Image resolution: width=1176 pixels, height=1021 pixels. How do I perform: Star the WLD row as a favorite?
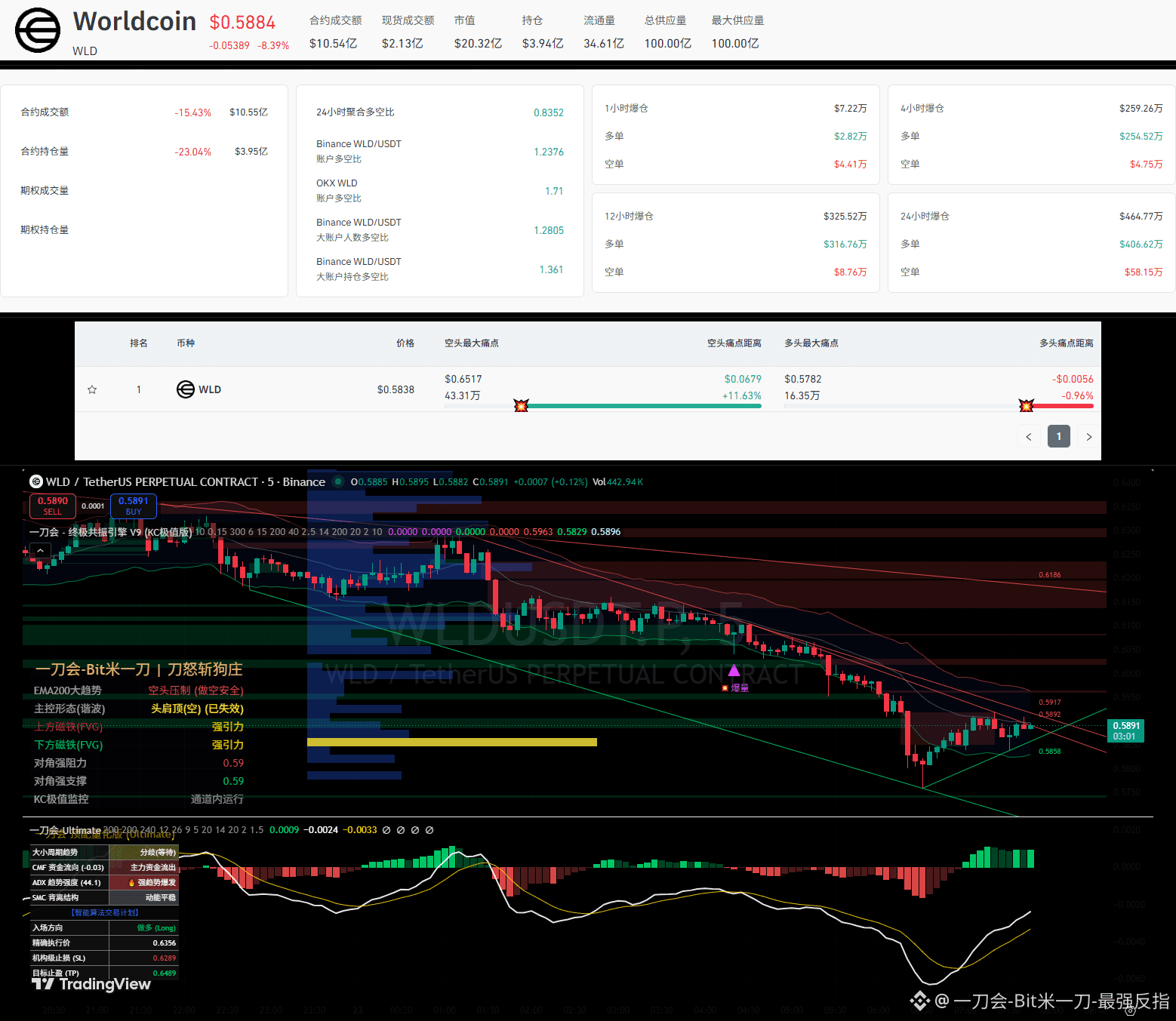tap(92, 389)
